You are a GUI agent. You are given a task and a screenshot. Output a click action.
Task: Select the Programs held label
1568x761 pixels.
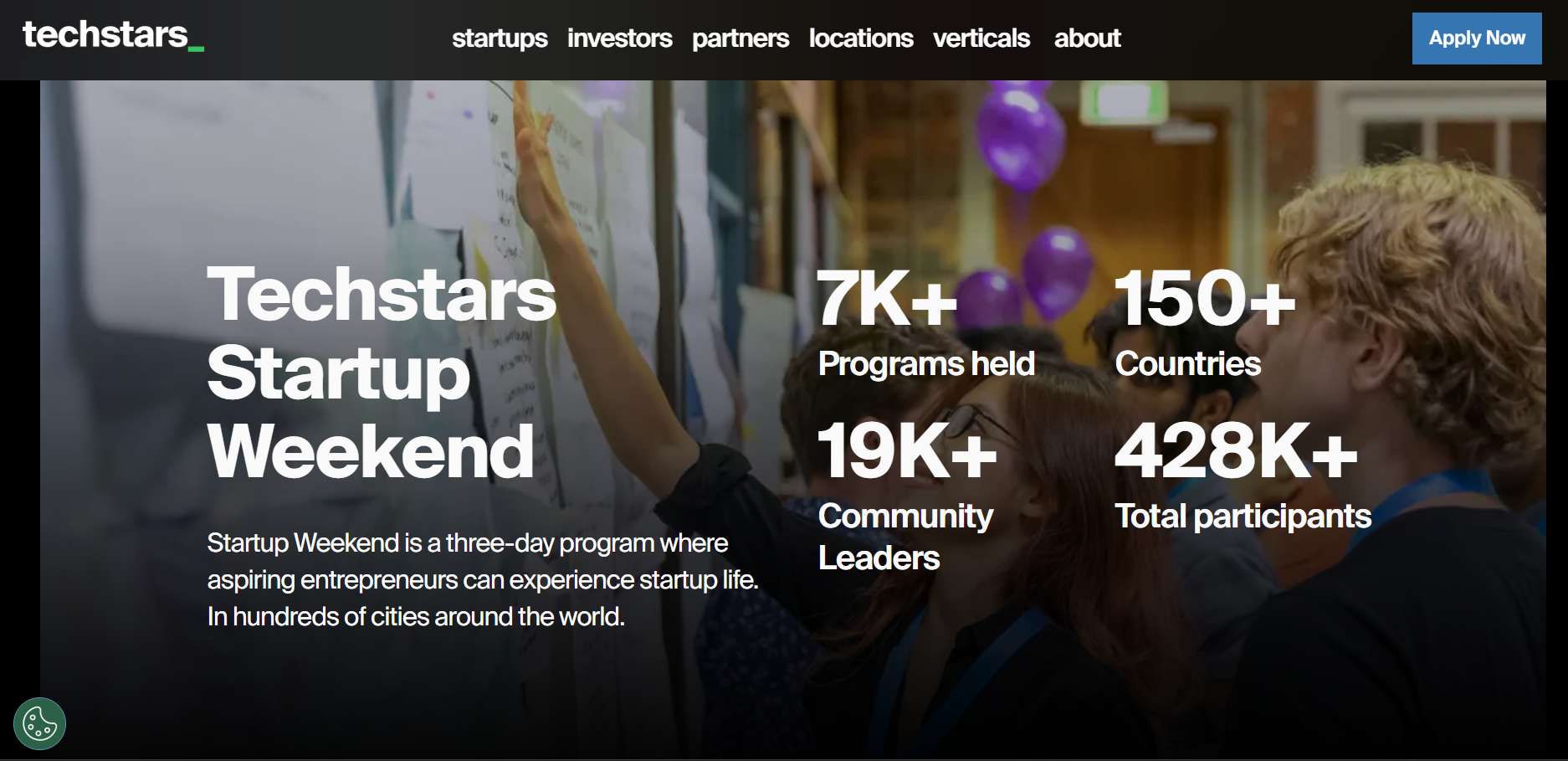coord(926,364)
